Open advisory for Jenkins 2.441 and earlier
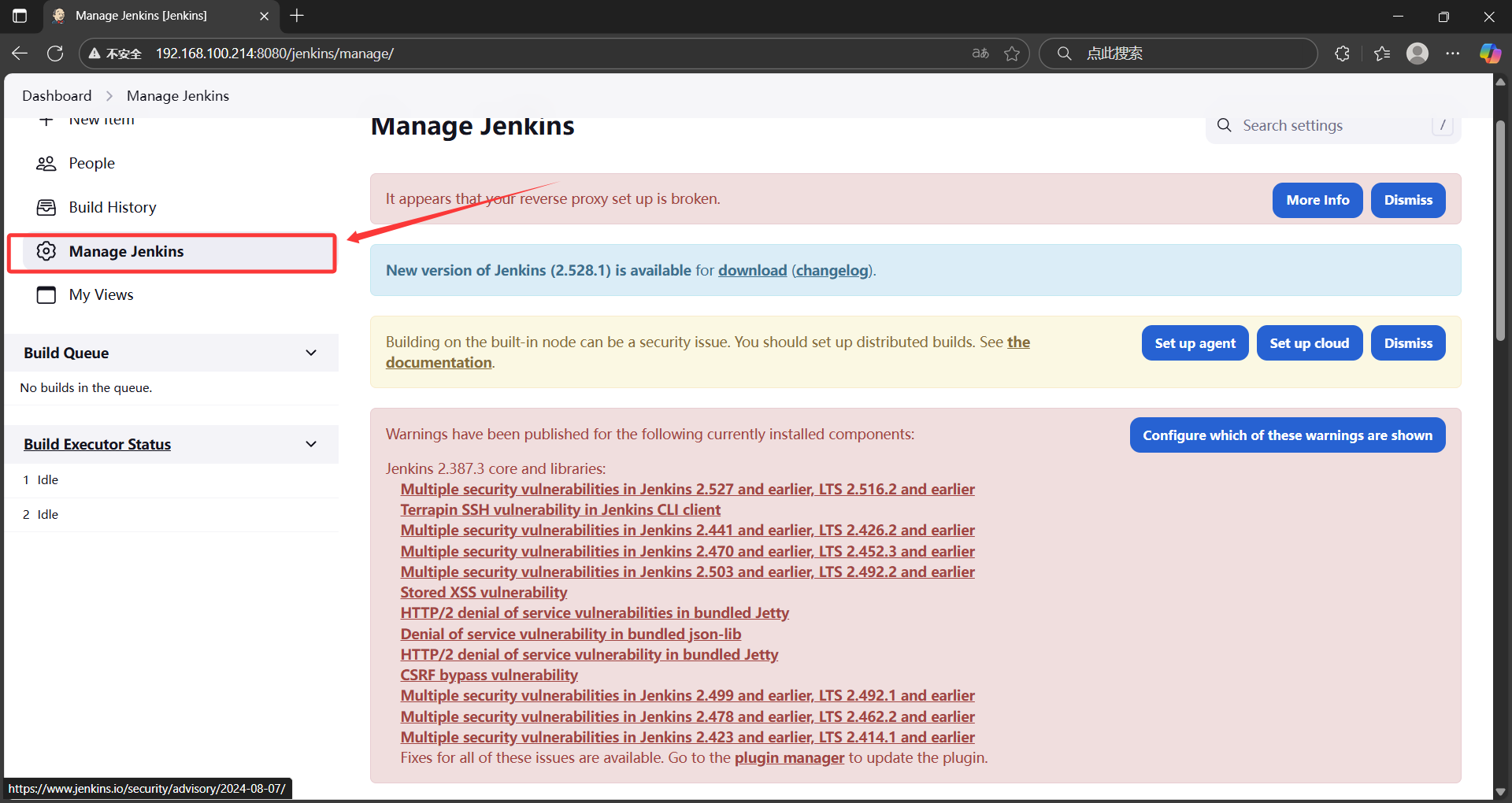This screenshot has height=803, width=1512. 687,530
